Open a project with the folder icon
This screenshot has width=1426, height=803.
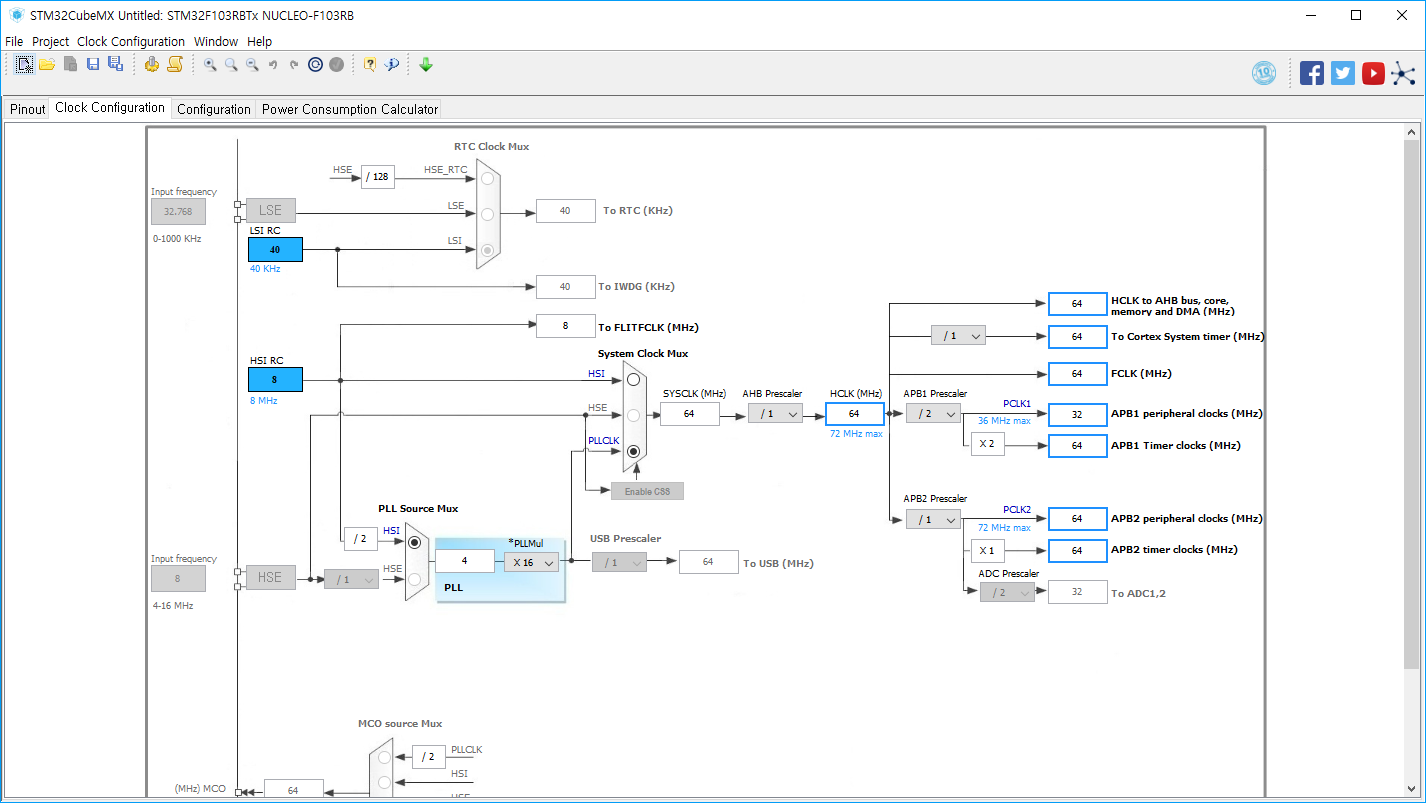(47, 65)
